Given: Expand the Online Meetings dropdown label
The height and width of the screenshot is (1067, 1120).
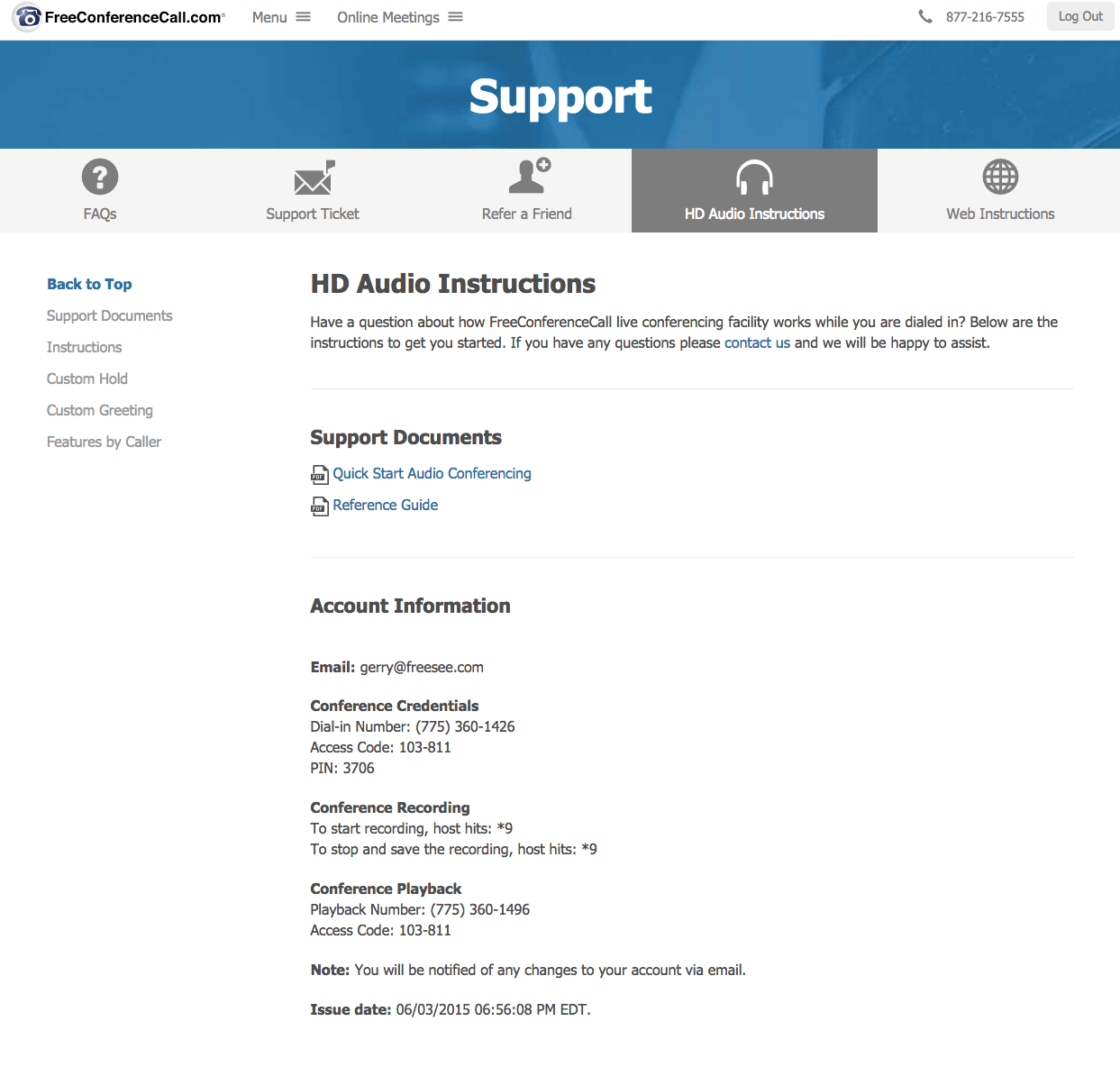Looking at the screenshot, I should pos(388,17).
